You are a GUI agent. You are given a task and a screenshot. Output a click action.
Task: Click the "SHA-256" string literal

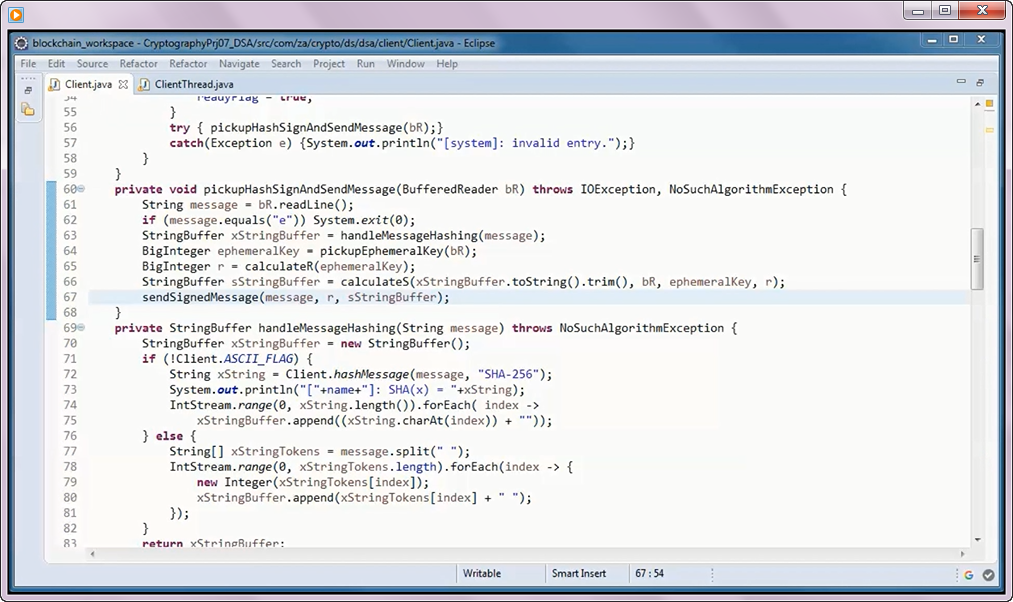(508, 374)
